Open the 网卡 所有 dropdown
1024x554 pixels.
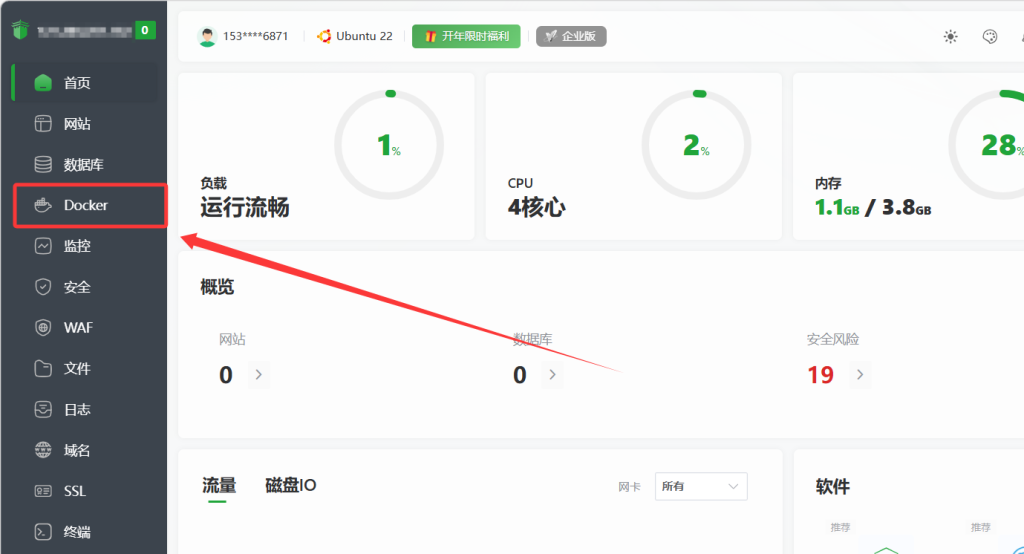click(x=701, y=487)
